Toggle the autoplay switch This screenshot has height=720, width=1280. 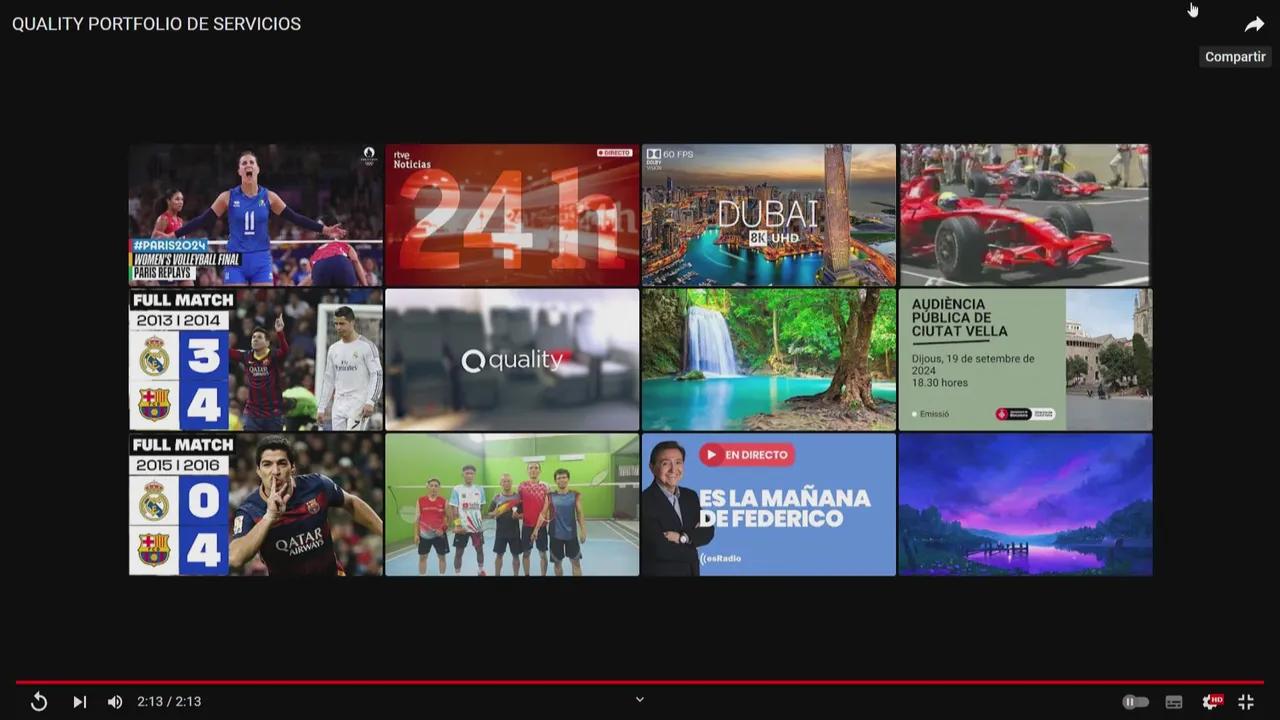(x=1135, y=702)
